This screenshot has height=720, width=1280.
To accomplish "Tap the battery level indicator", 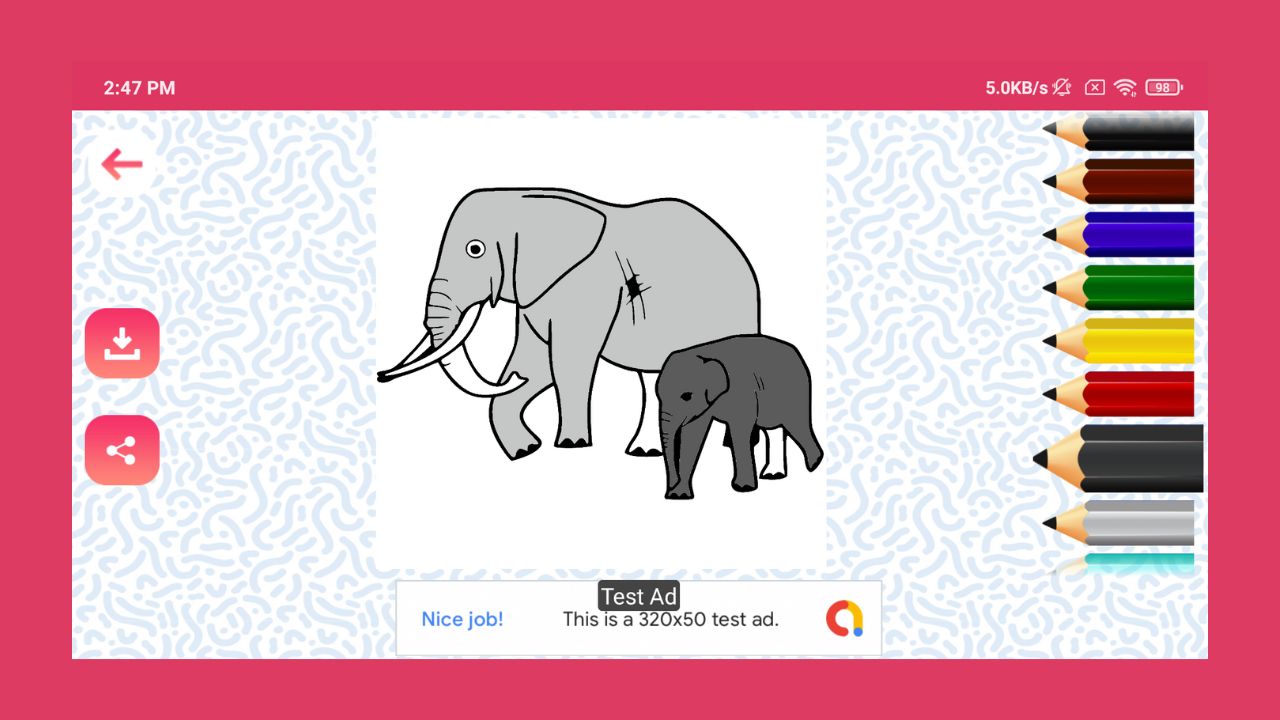I will pos(1164,88).
